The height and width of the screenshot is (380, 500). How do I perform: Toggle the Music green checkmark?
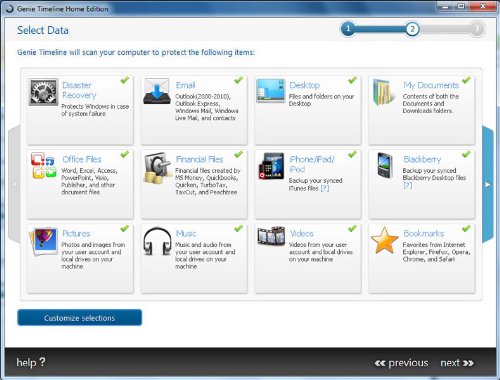click(x=238, y=228)
